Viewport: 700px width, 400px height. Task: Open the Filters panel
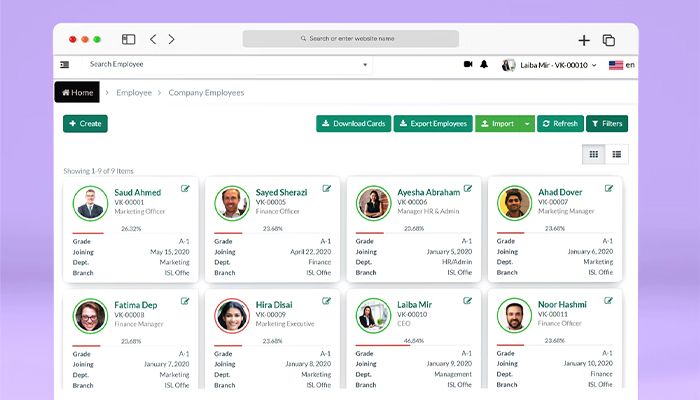607,124
